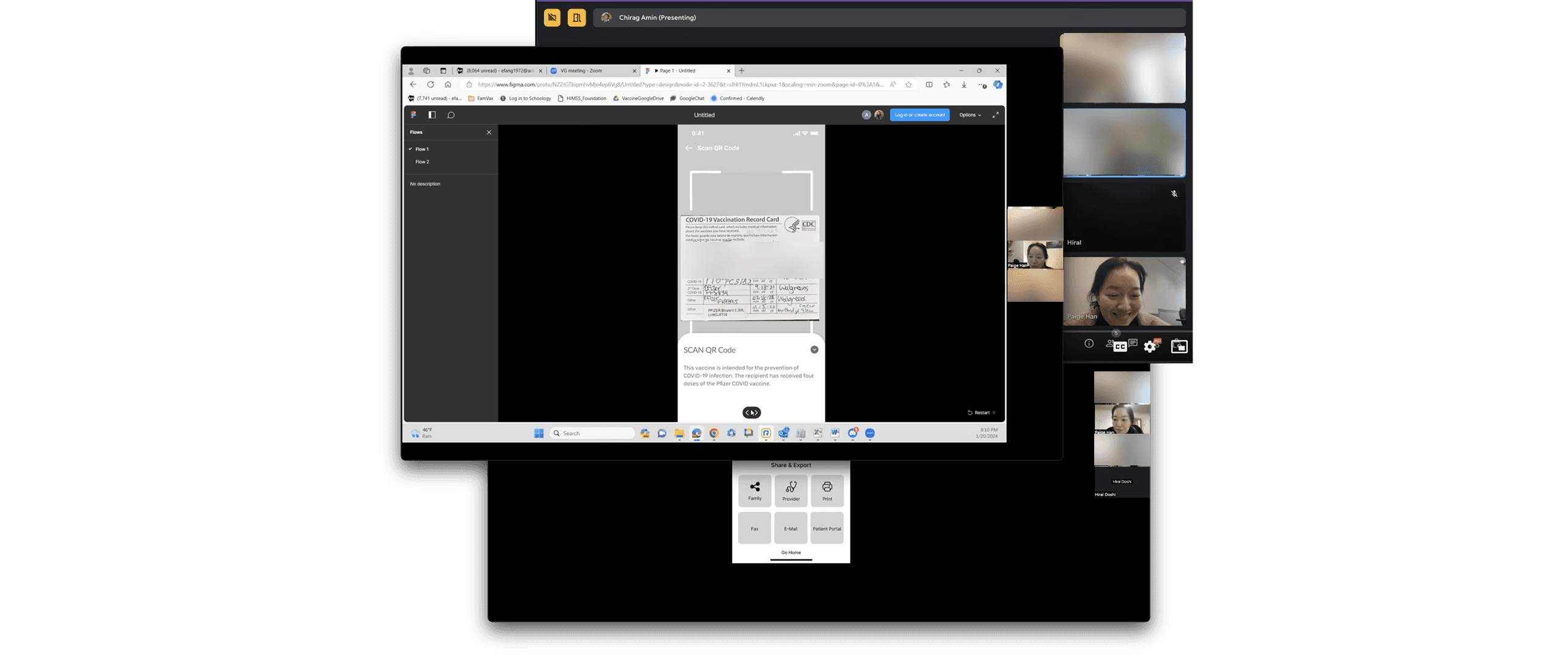The width and height of the screenshot is (1568, 656).
Task: Toggle camera-off button in meeting header
Action: [x=552, y=18]
